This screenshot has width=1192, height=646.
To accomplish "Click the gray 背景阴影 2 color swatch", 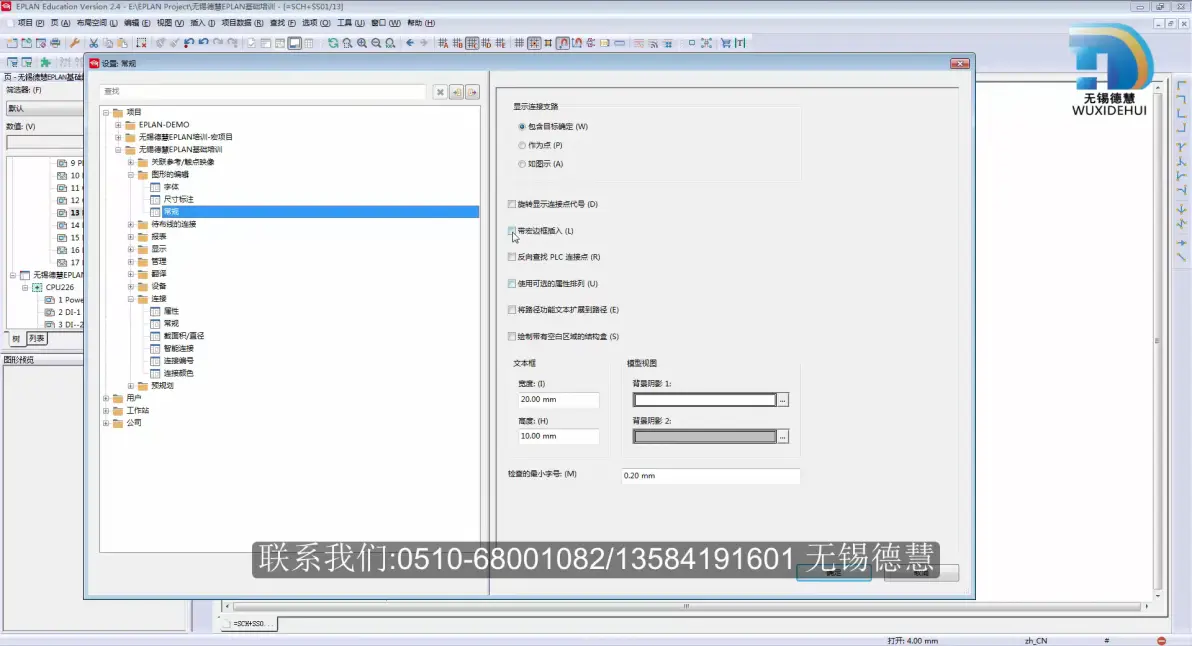I will tap(705, 437).
